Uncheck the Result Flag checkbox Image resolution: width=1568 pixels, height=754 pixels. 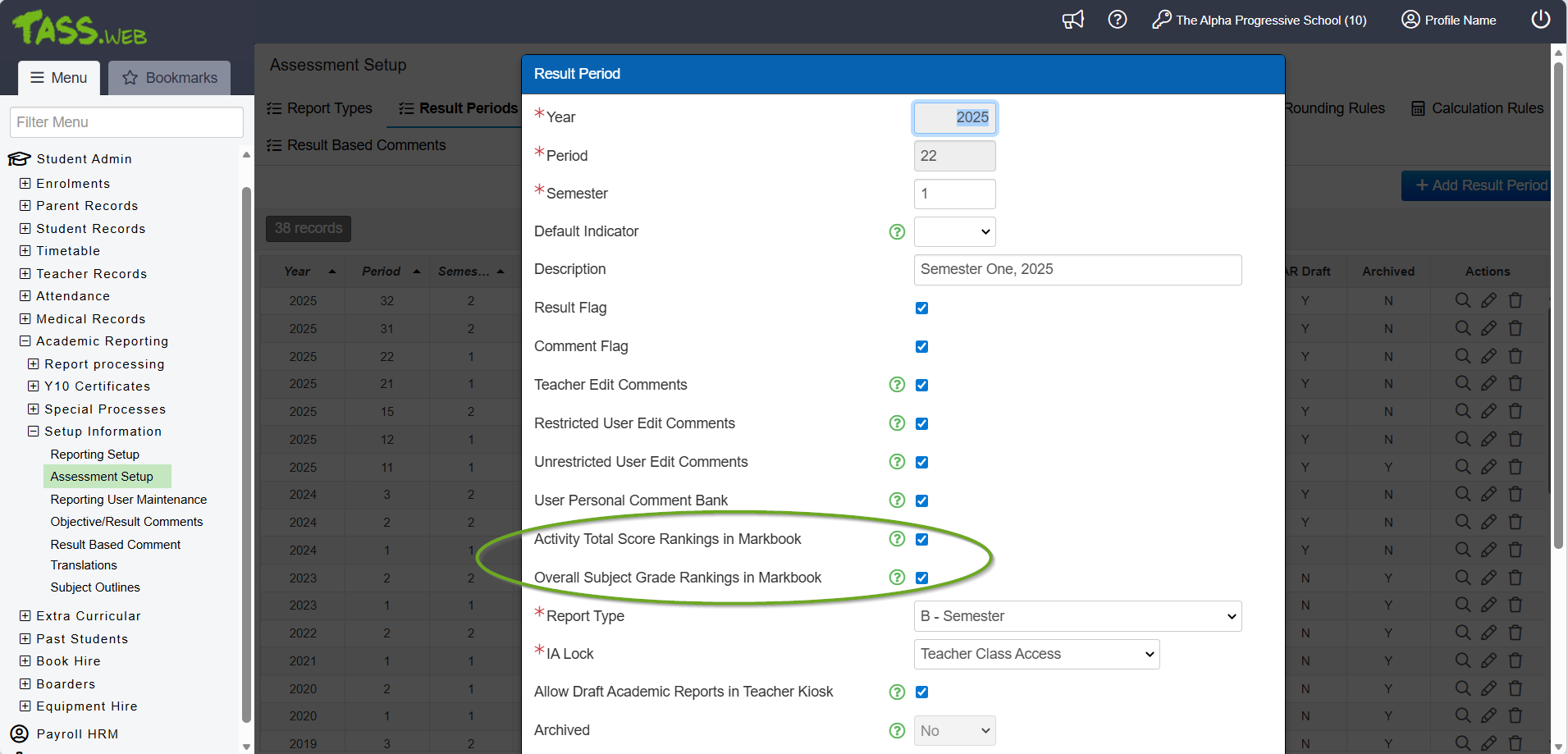pos(921,308)
